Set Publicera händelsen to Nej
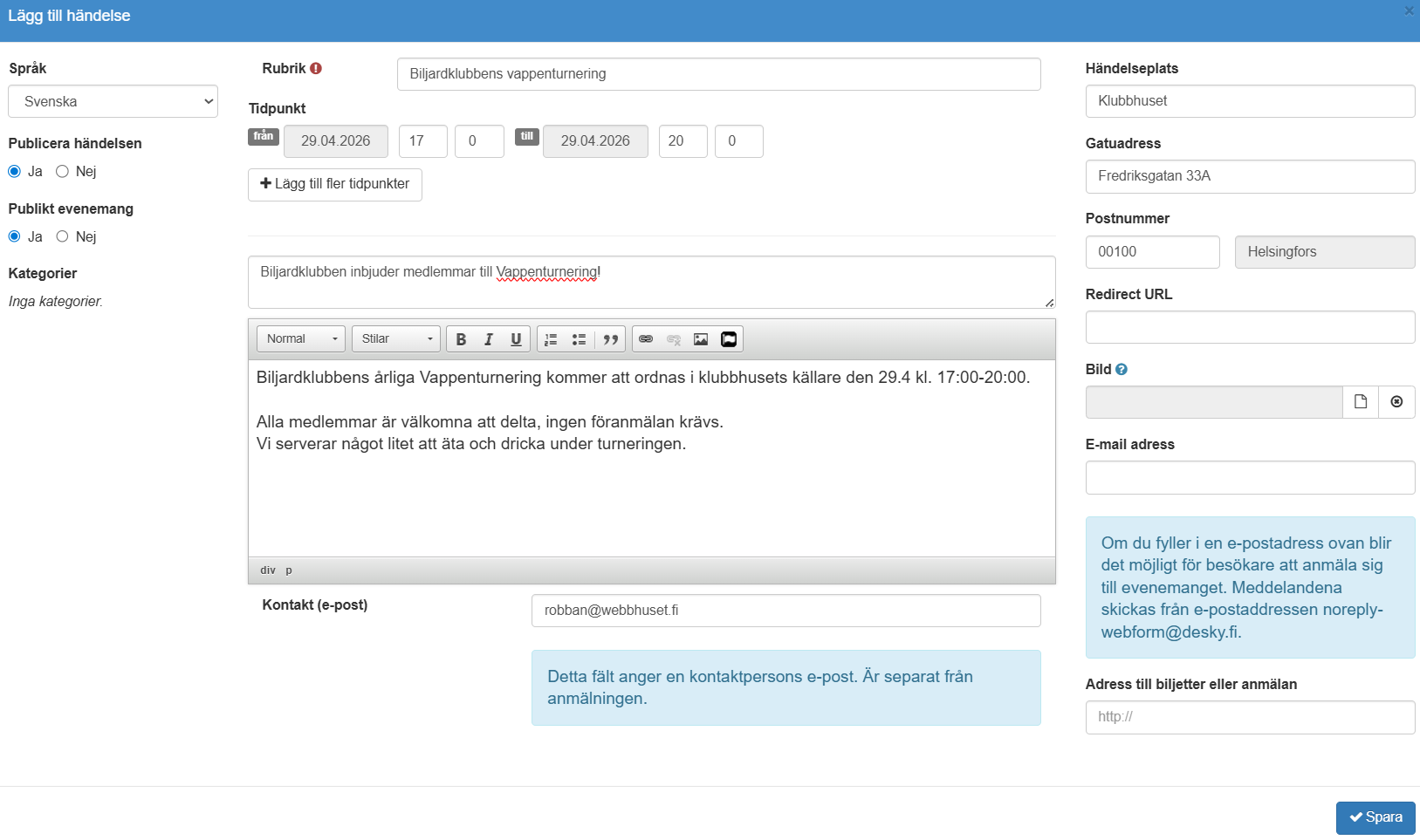 pos(63,172)
